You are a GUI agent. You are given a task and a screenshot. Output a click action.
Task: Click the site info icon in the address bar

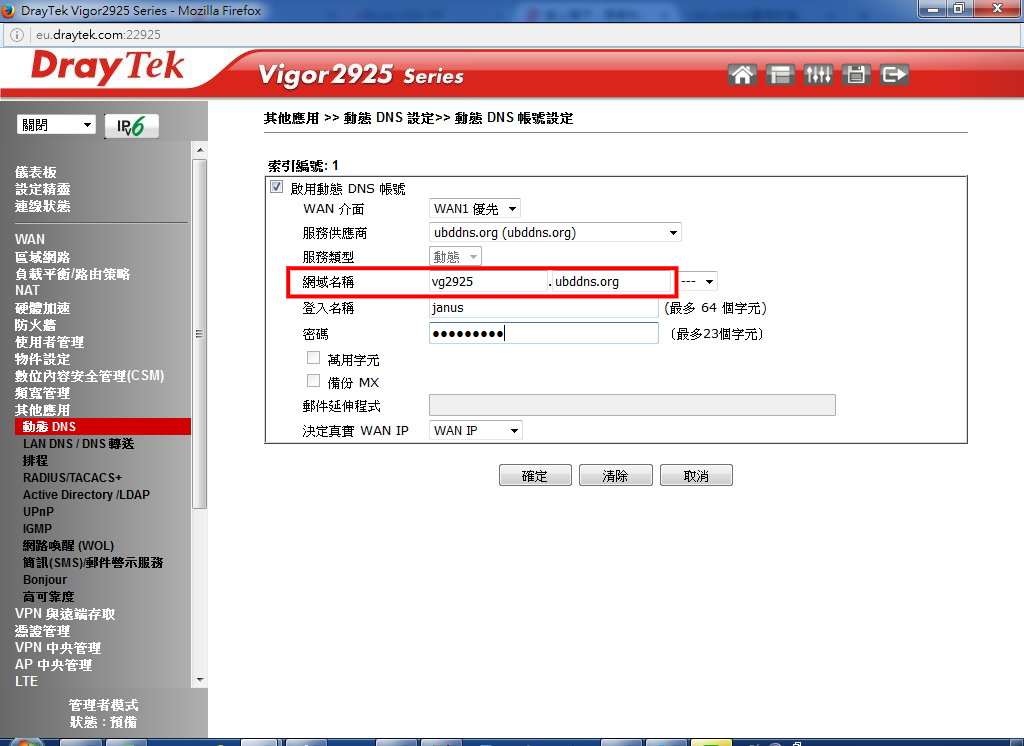click(x=17, y=33)
